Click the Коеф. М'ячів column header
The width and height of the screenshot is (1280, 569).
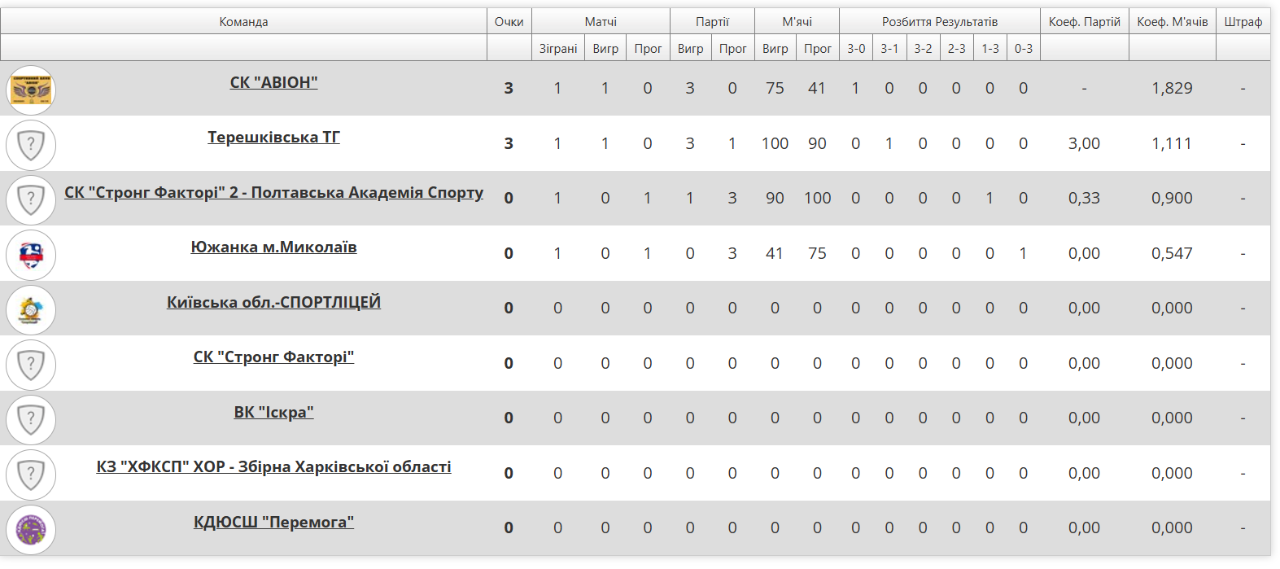coord(1172,22)
